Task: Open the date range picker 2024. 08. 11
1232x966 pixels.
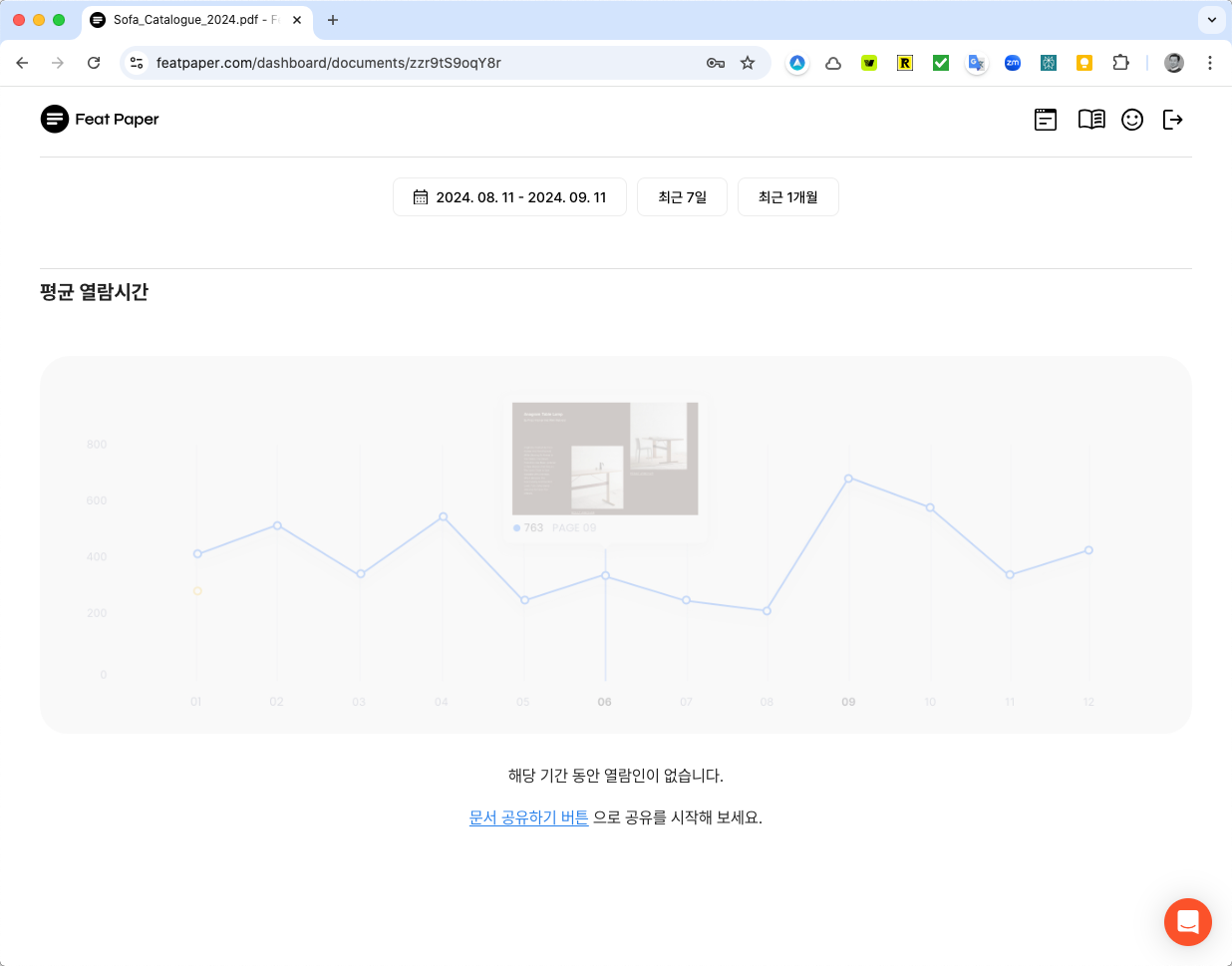Action: 509,197
